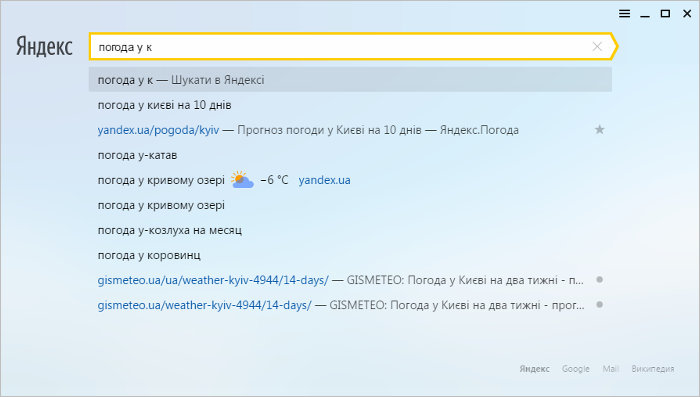Switch search engine to Википедия
The image size is (700, 397).
pyautogui.click(x=653, y=369)
